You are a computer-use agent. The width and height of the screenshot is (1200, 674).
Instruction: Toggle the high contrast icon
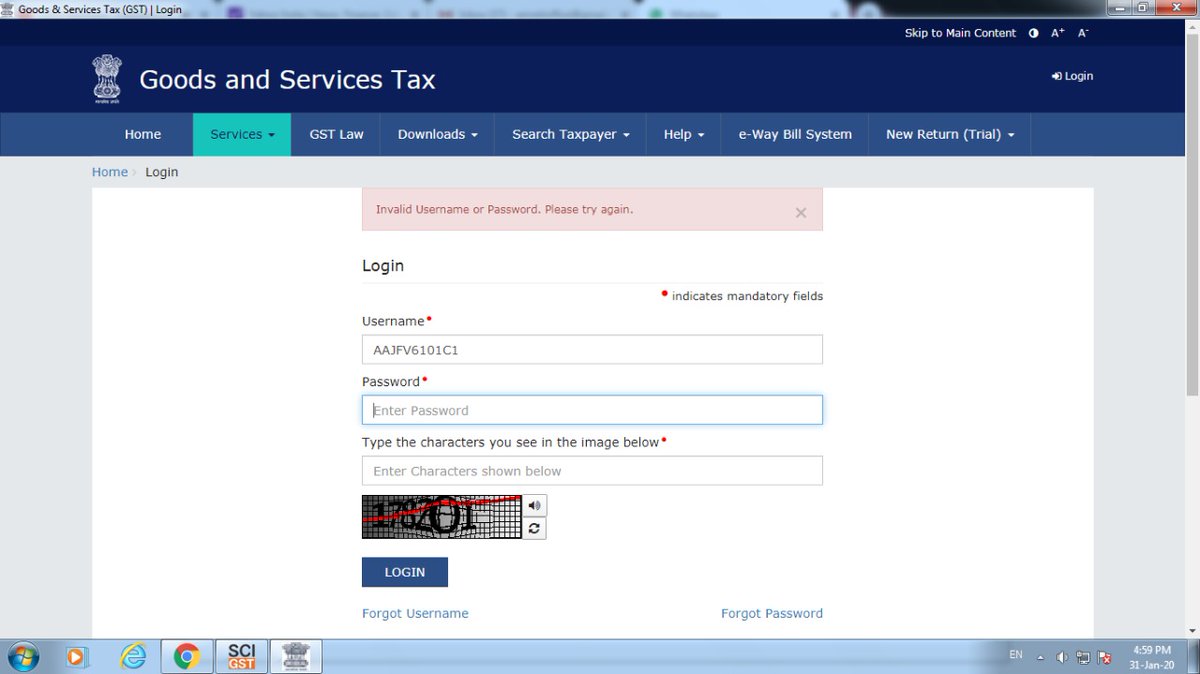point(1034,33)
